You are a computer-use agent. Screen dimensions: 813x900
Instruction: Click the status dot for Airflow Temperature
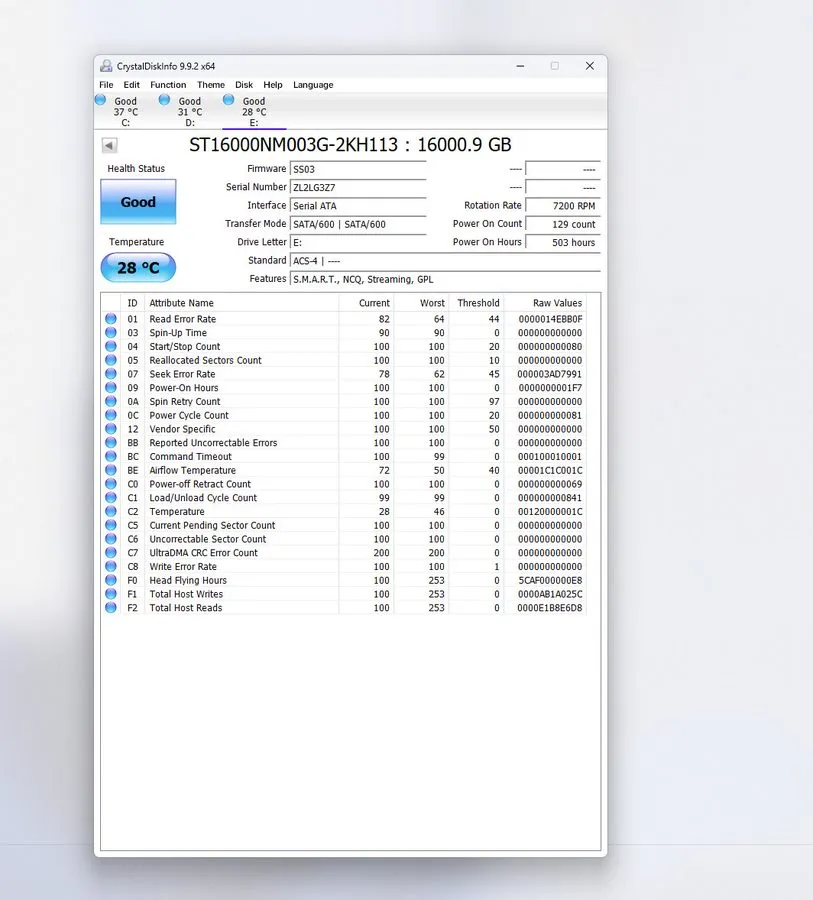click(x=111, y=470)
